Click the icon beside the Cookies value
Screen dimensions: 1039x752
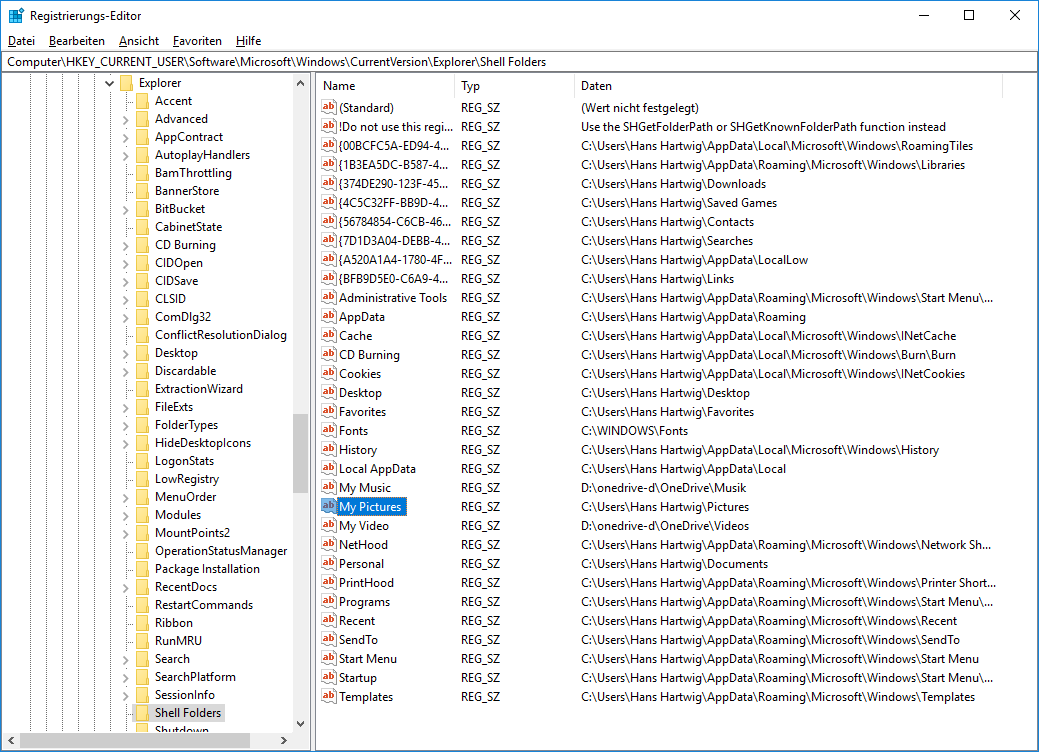pyautogui.click(x=329, y=374)
